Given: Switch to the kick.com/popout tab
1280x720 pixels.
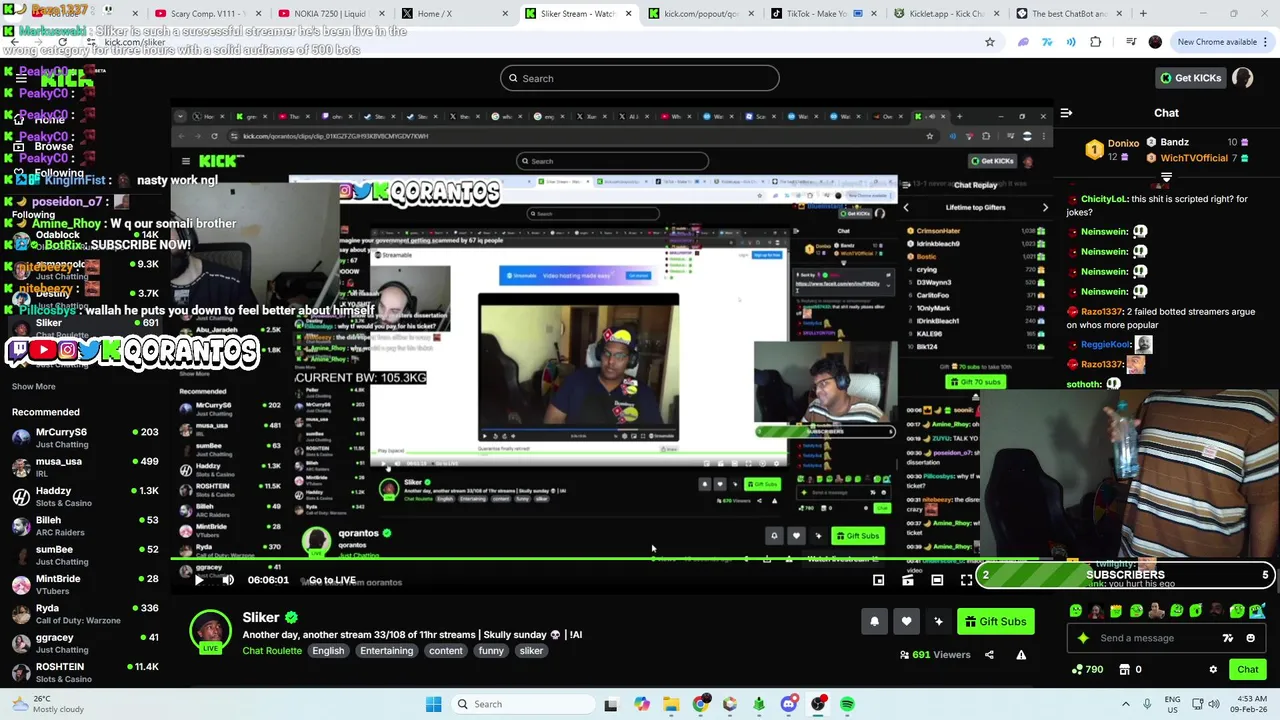Looking at the screenshot, I should coord(694,14).
